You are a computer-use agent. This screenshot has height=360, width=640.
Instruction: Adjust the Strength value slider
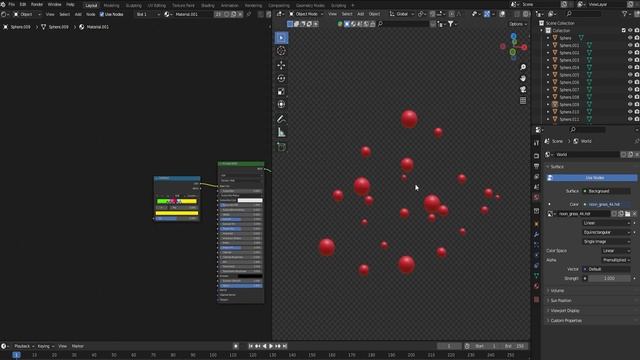(x=609, y=278)
